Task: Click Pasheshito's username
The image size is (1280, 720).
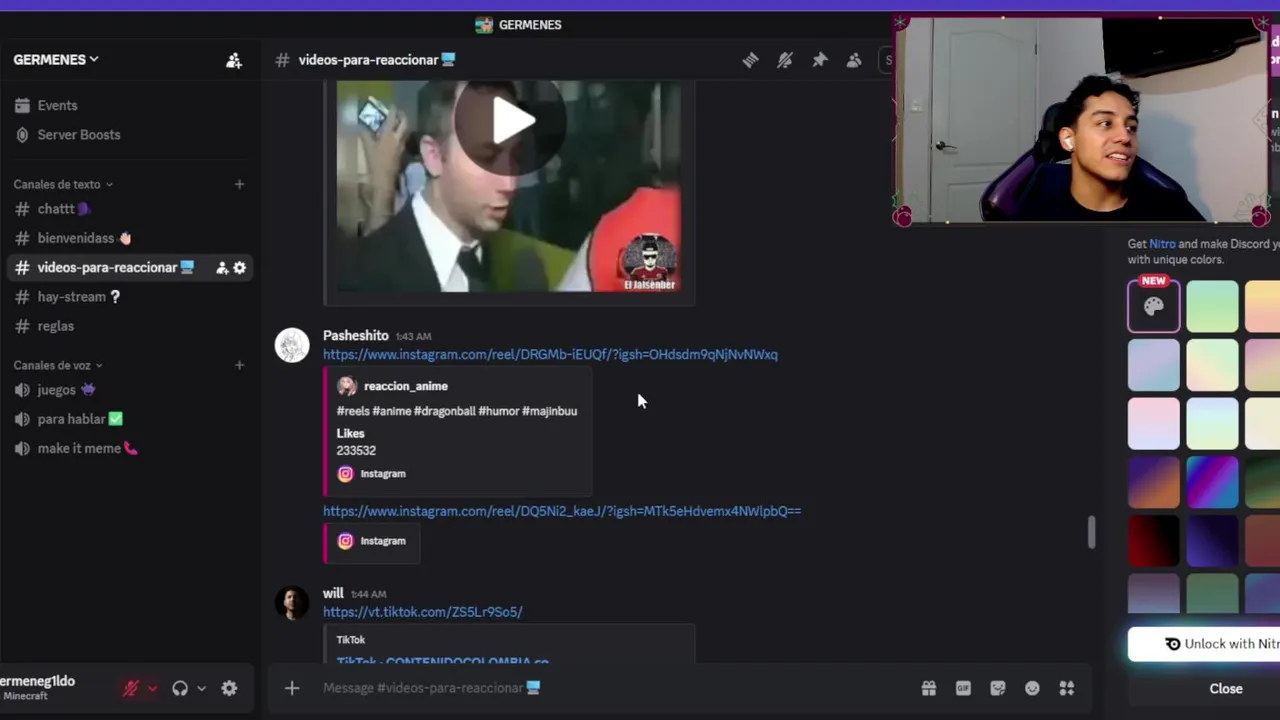Action: tap(355, 336)
